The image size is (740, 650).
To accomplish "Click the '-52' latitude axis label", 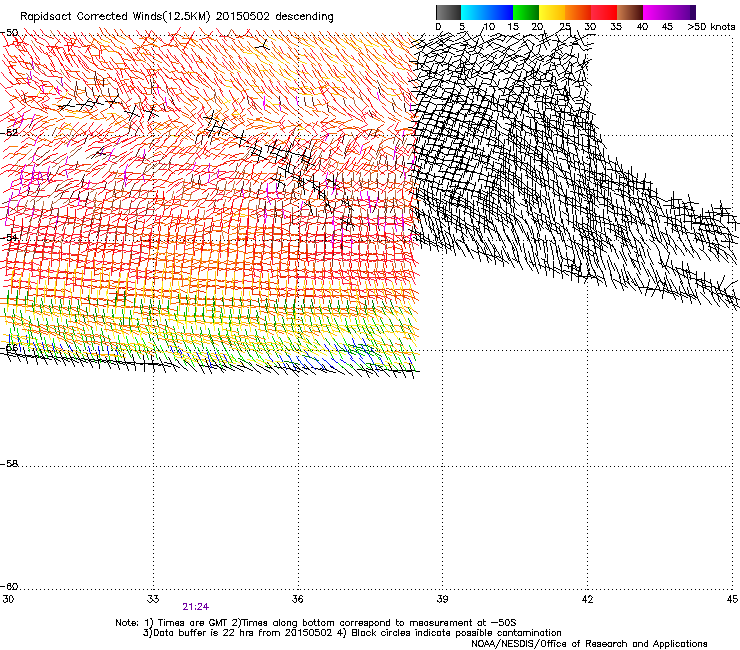I will click(9, 132).
